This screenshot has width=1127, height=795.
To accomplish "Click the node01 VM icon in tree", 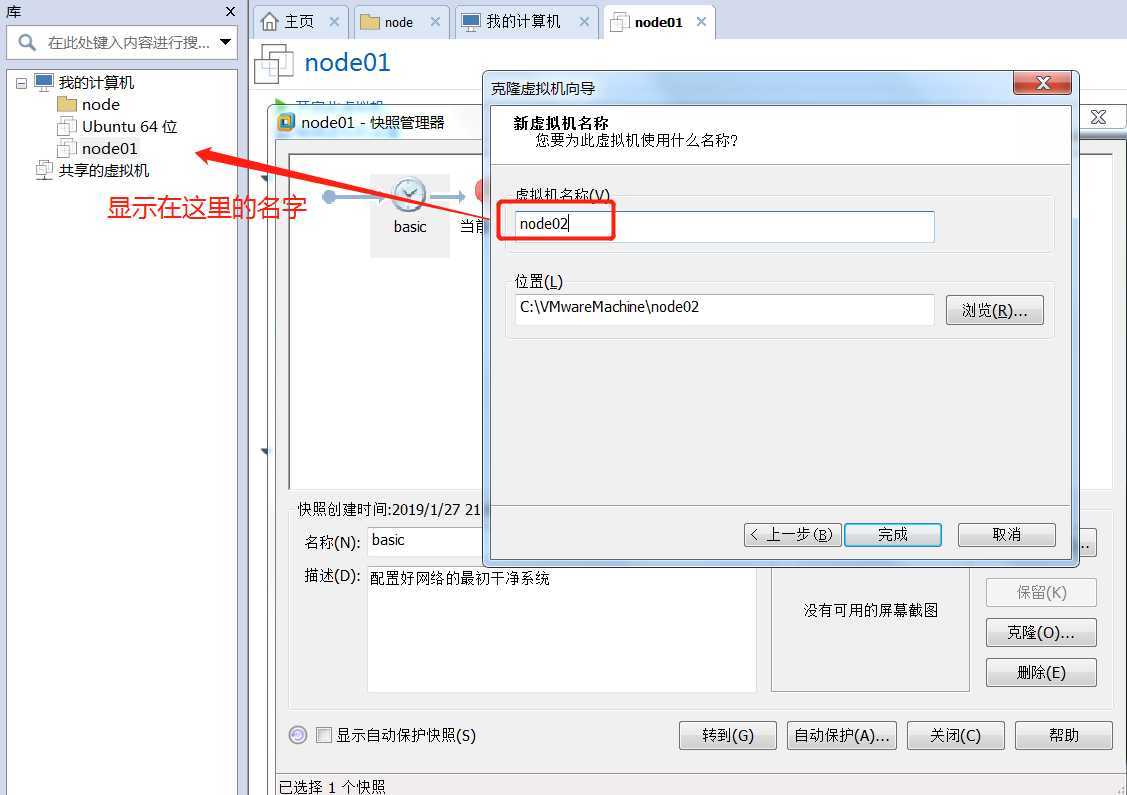I will pos(67,149).
